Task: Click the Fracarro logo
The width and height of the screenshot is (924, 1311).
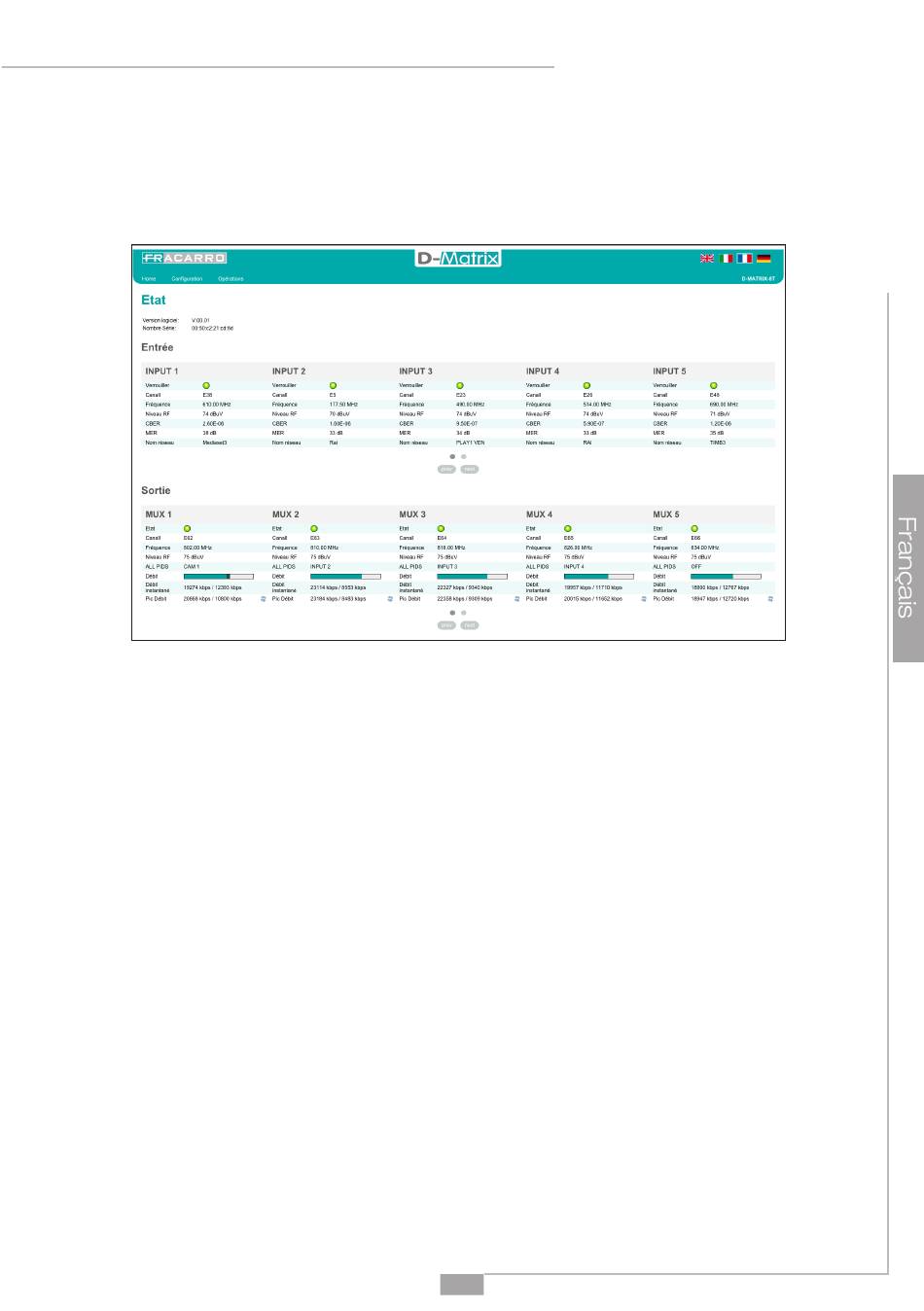Action: 184,258
